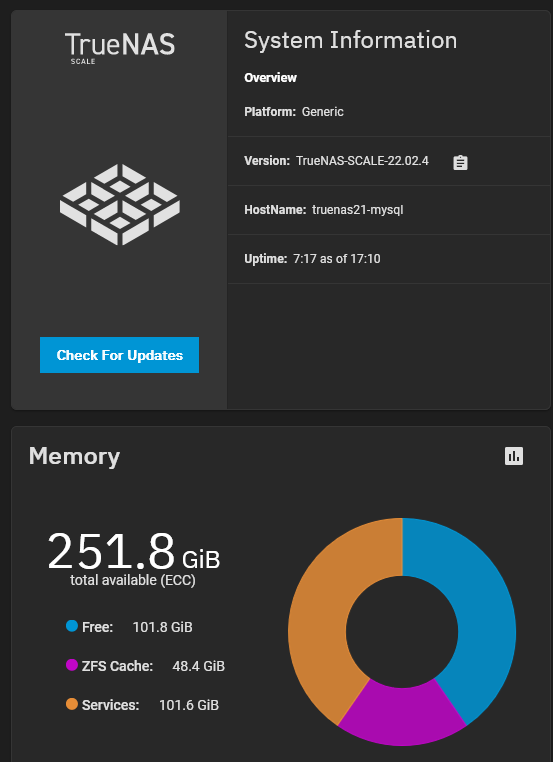This screenshot has width=553, height=762.
Task: Click the truenas21-mysql hostname value
Action: click(358, 210)
